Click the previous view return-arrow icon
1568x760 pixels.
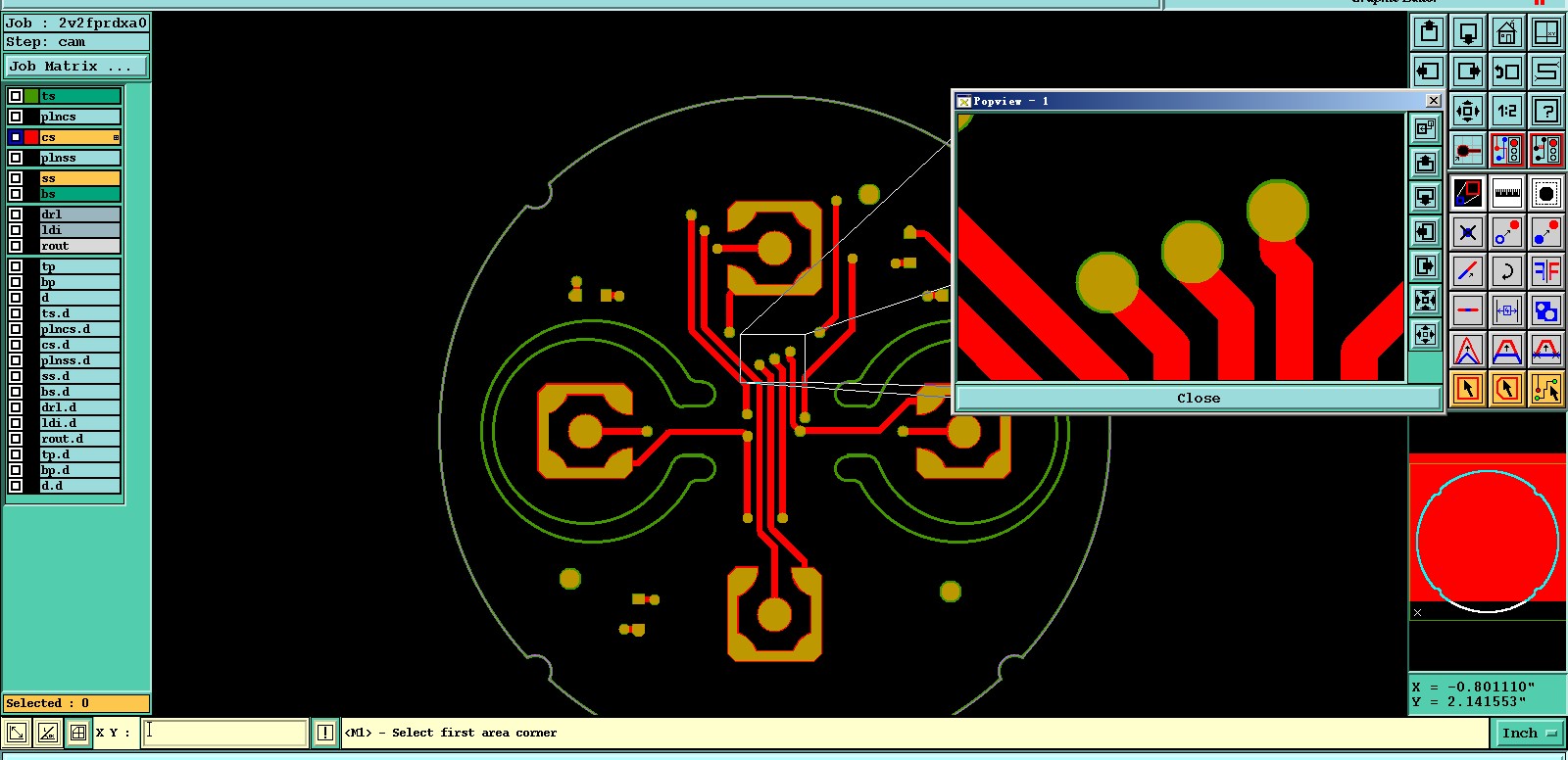pos(1507,71)
